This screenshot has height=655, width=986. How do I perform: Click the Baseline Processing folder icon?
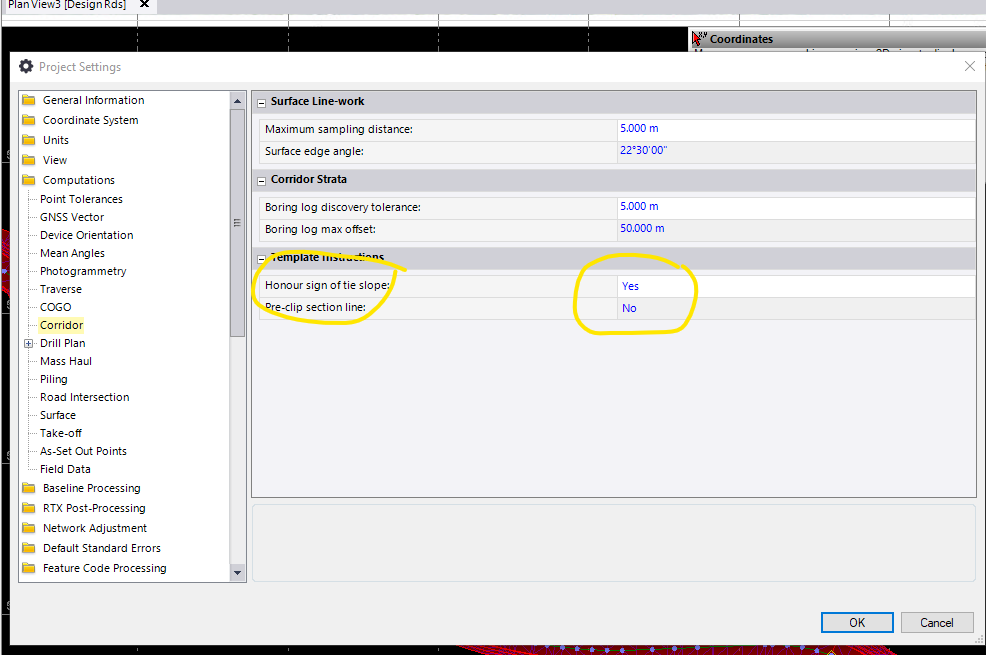click(x=28, y=488)
